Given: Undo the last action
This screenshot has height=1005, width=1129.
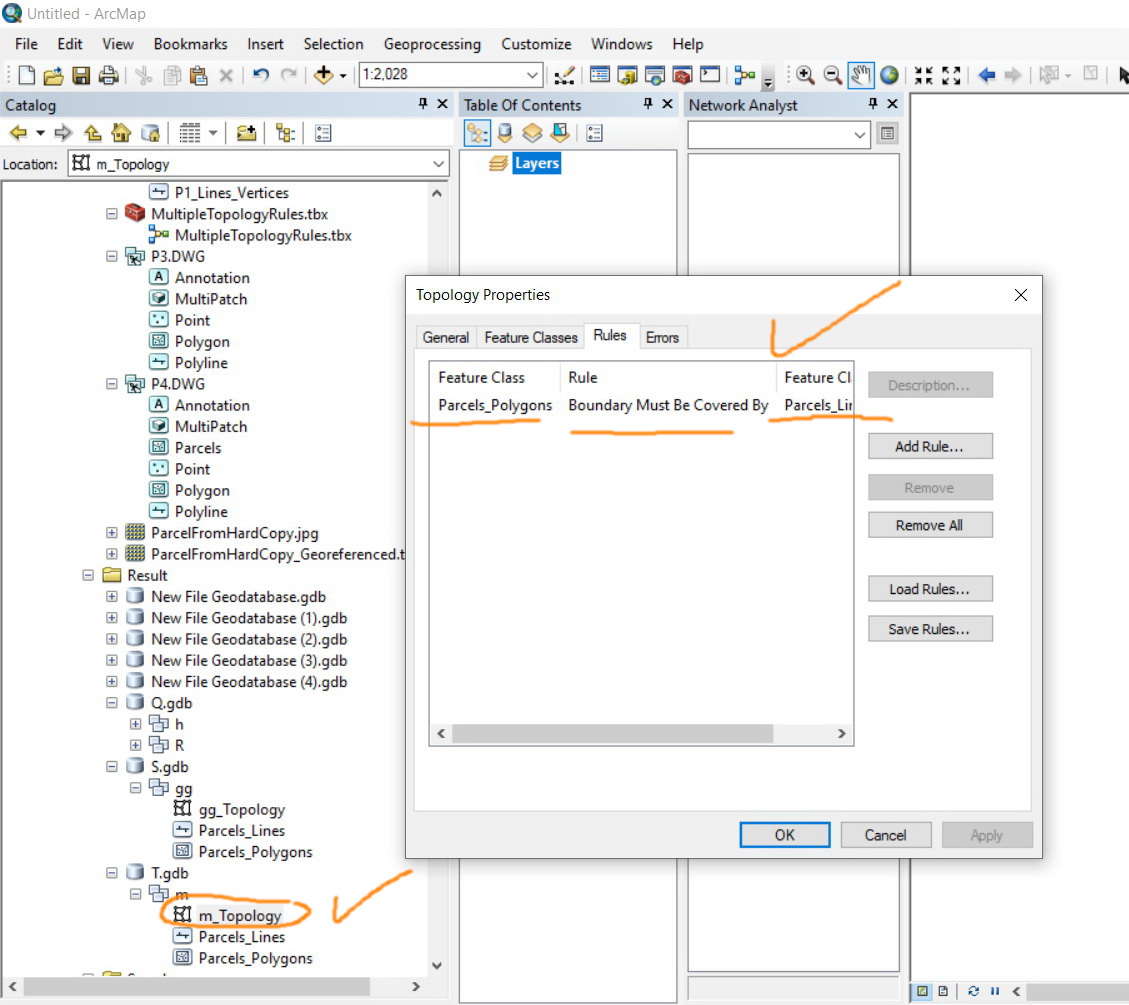Looking at the screenshot, I should click(x=261, y=75).
